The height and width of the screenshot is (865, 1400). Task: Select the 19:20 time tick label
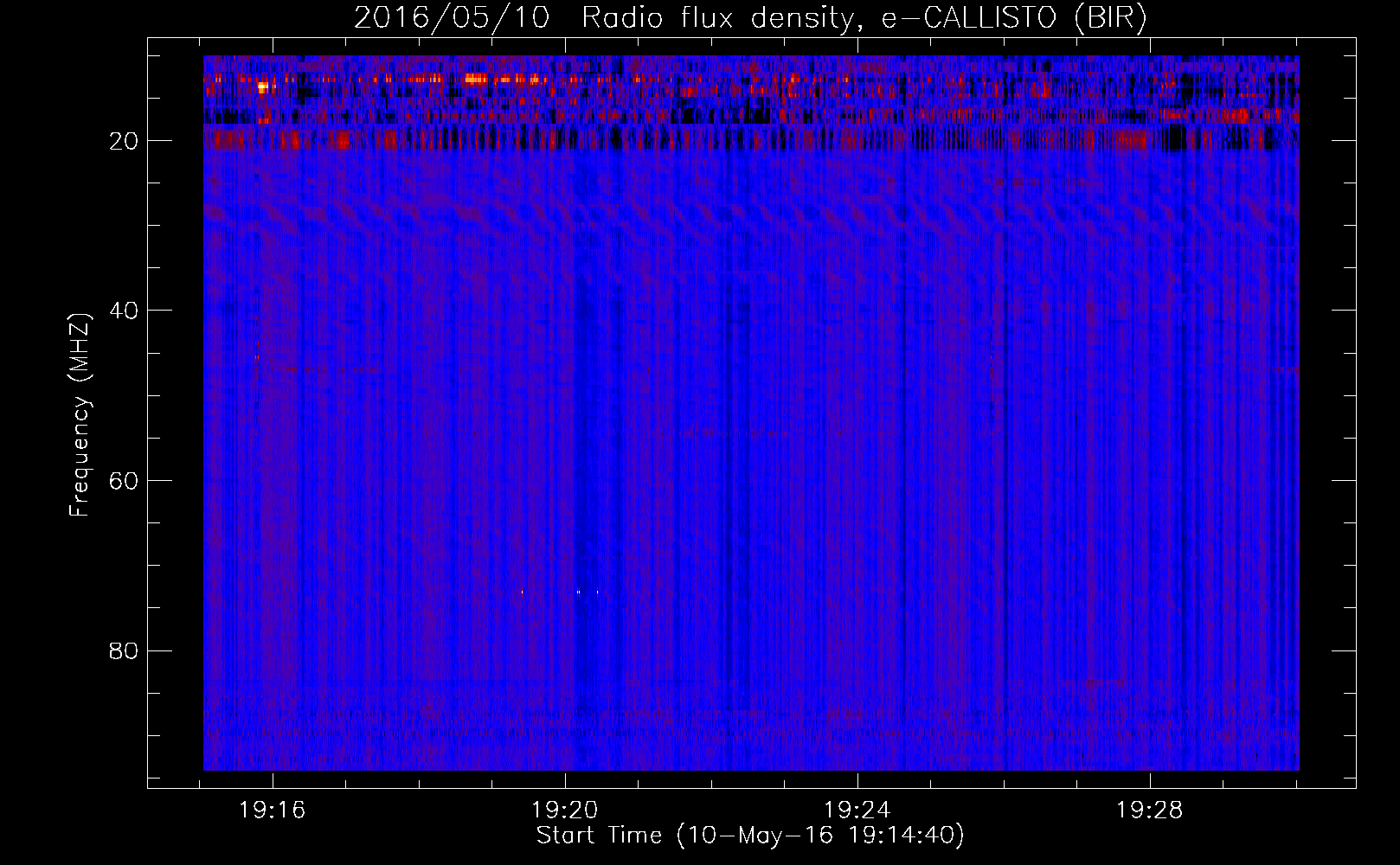[x=565, y=811]
